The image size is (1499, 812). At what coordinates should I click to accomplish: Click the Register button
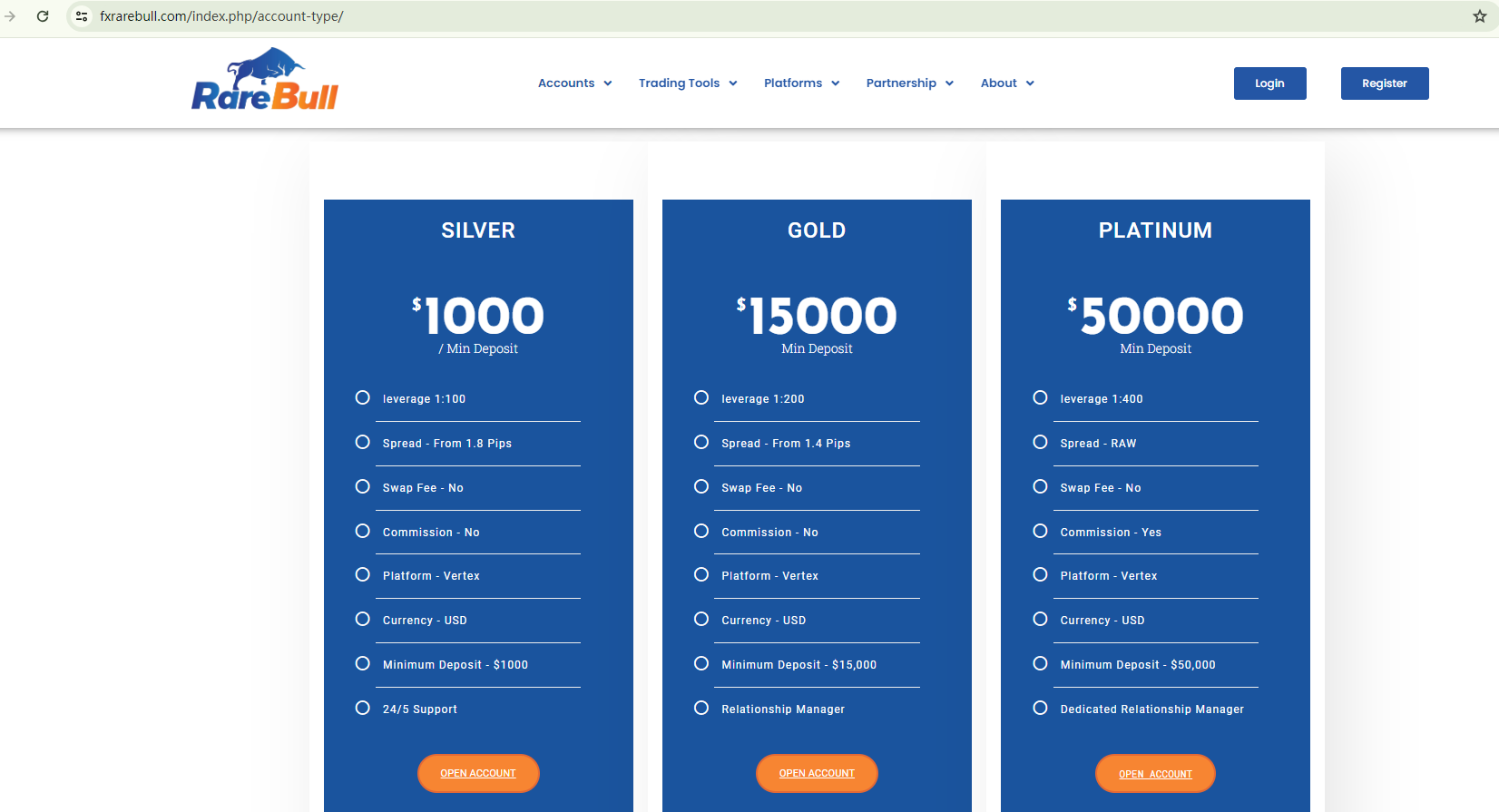pyautogui.click(x=1385, y=83)
